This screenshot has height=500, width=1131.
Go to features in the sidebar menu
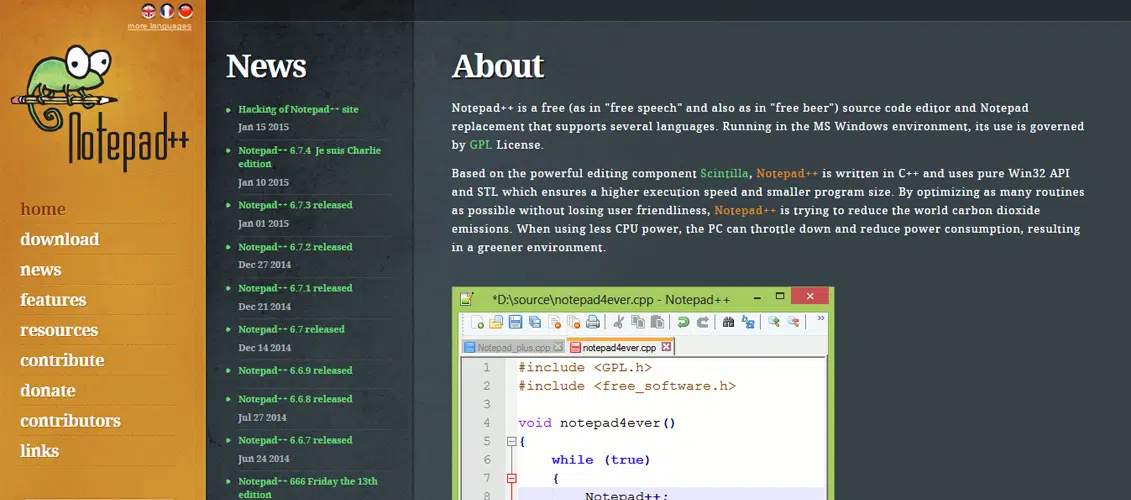click(53, 299)
